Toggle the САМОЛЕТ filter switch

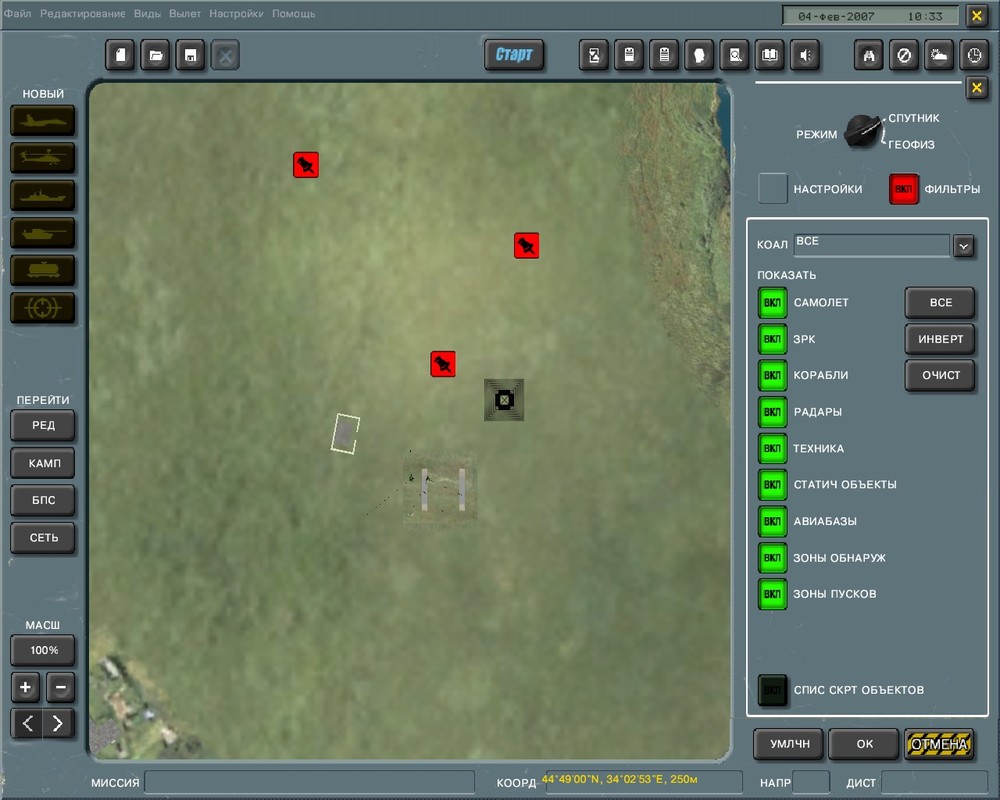point(772,302)
